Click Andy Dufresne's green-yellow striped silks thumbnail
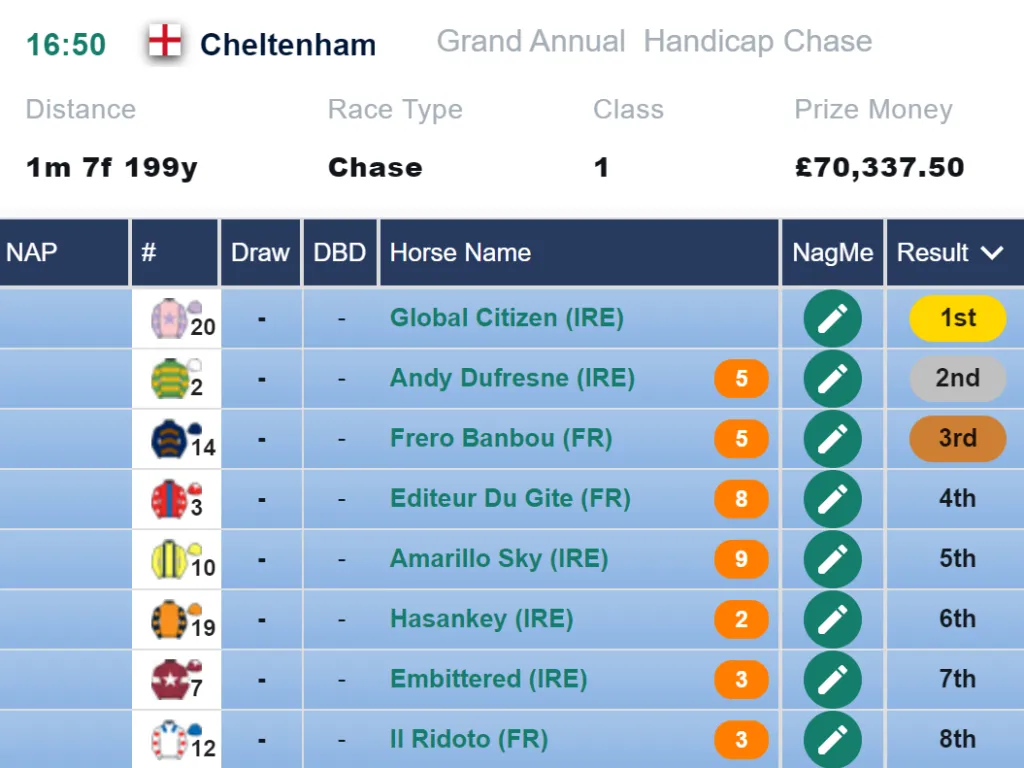Image resolution: width=1024 pixels, height=768 pixels. pyautogui.click(x=171, y=378)
